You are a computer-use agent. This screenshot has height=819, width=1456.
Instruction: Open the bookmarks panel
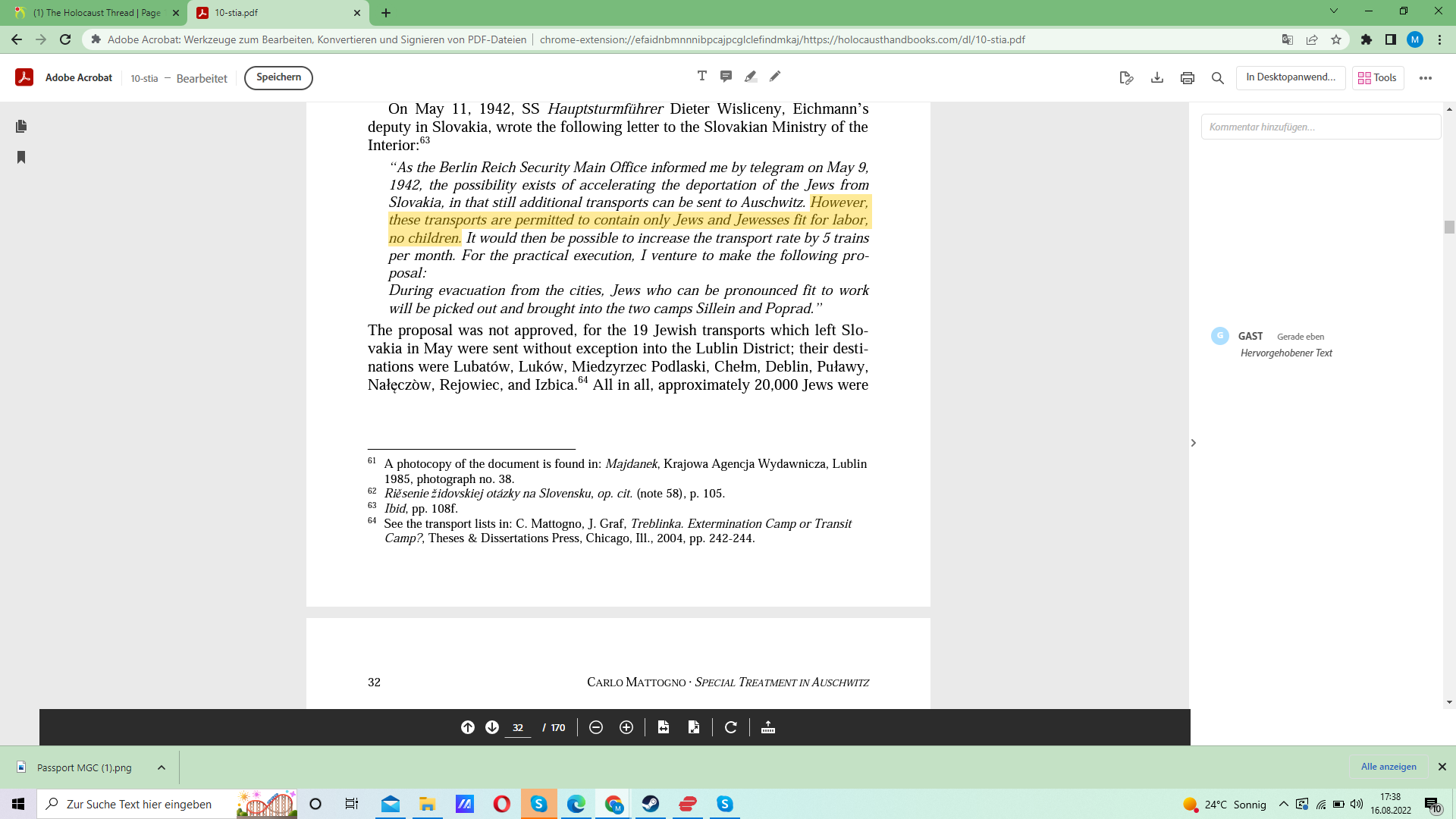(x=21, y=157)
